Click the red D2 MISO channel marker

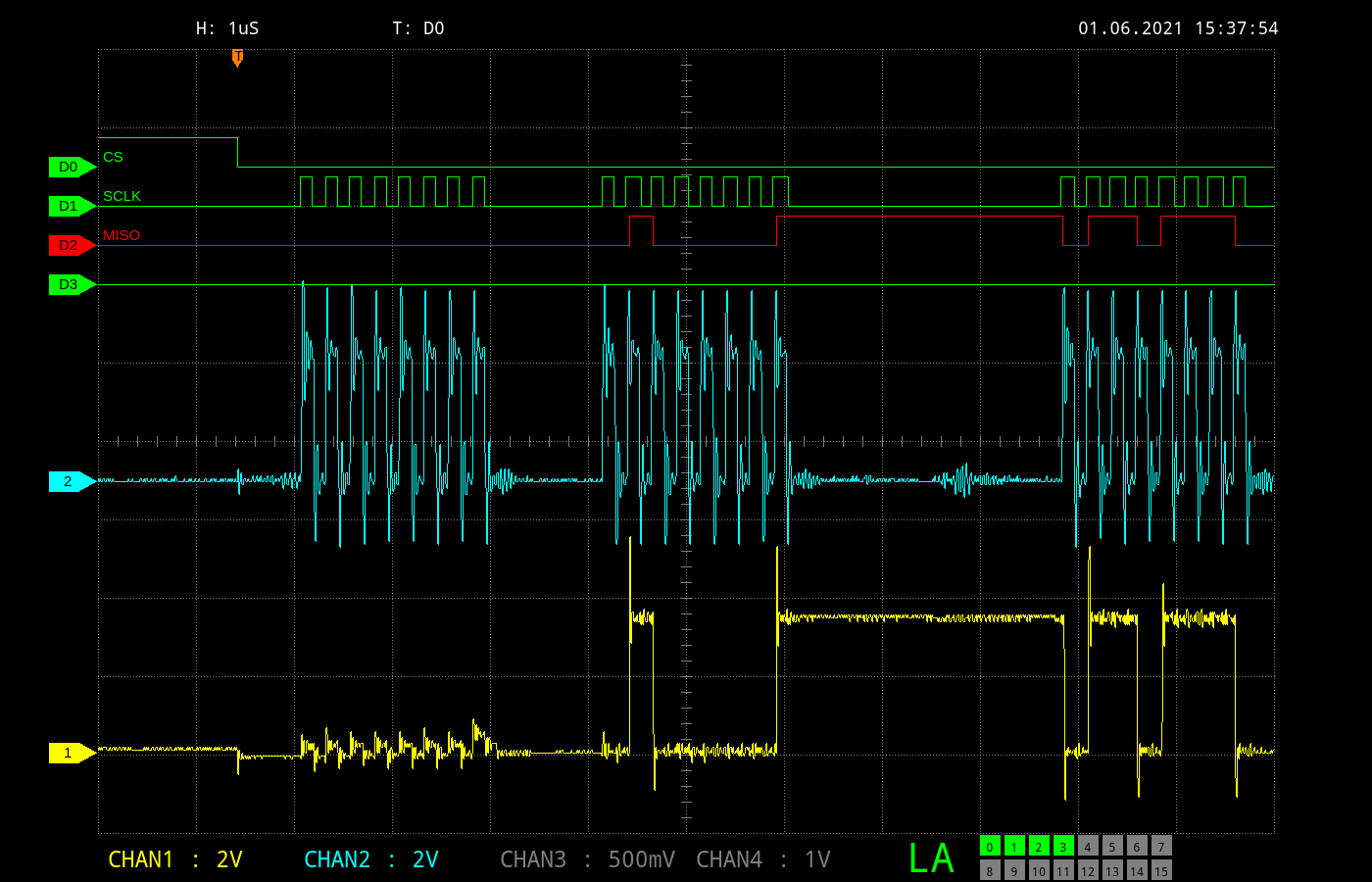tap(70, 246)
